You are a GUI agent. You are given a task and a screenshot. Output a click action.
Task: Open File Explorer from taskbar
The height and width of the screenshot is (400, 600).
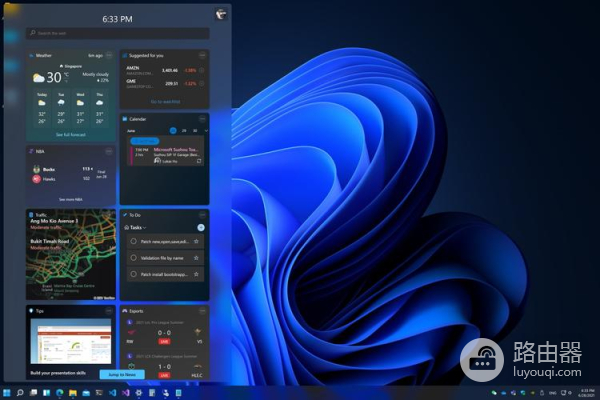pyautogui.click(x=73, y=393)
